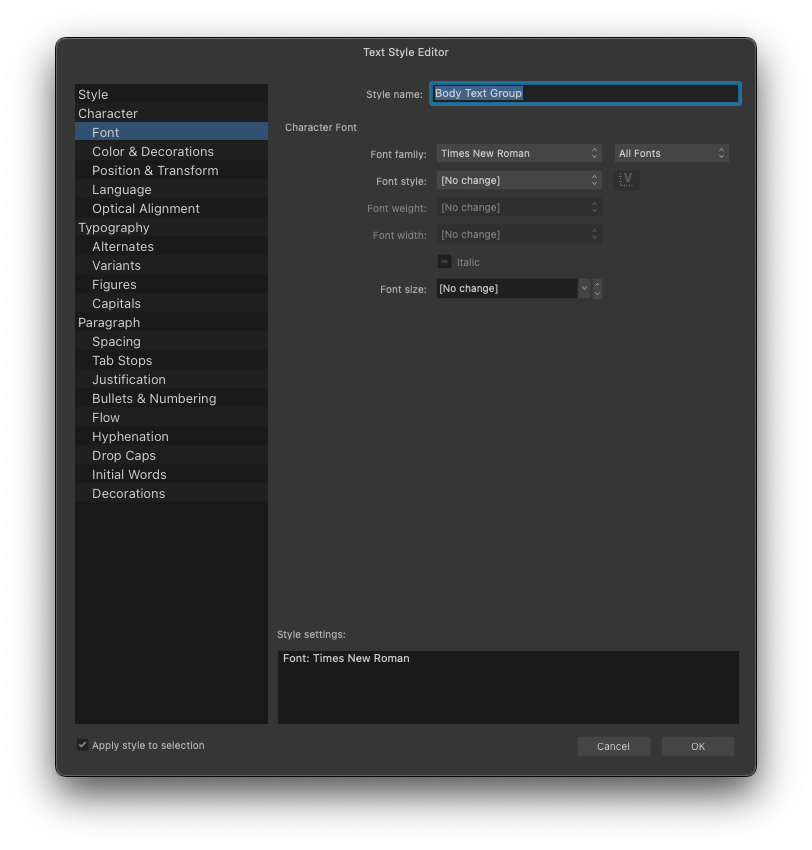
Task: Open the Font family dropdown showing Times New Roman
Action: (x=518, y=153)
